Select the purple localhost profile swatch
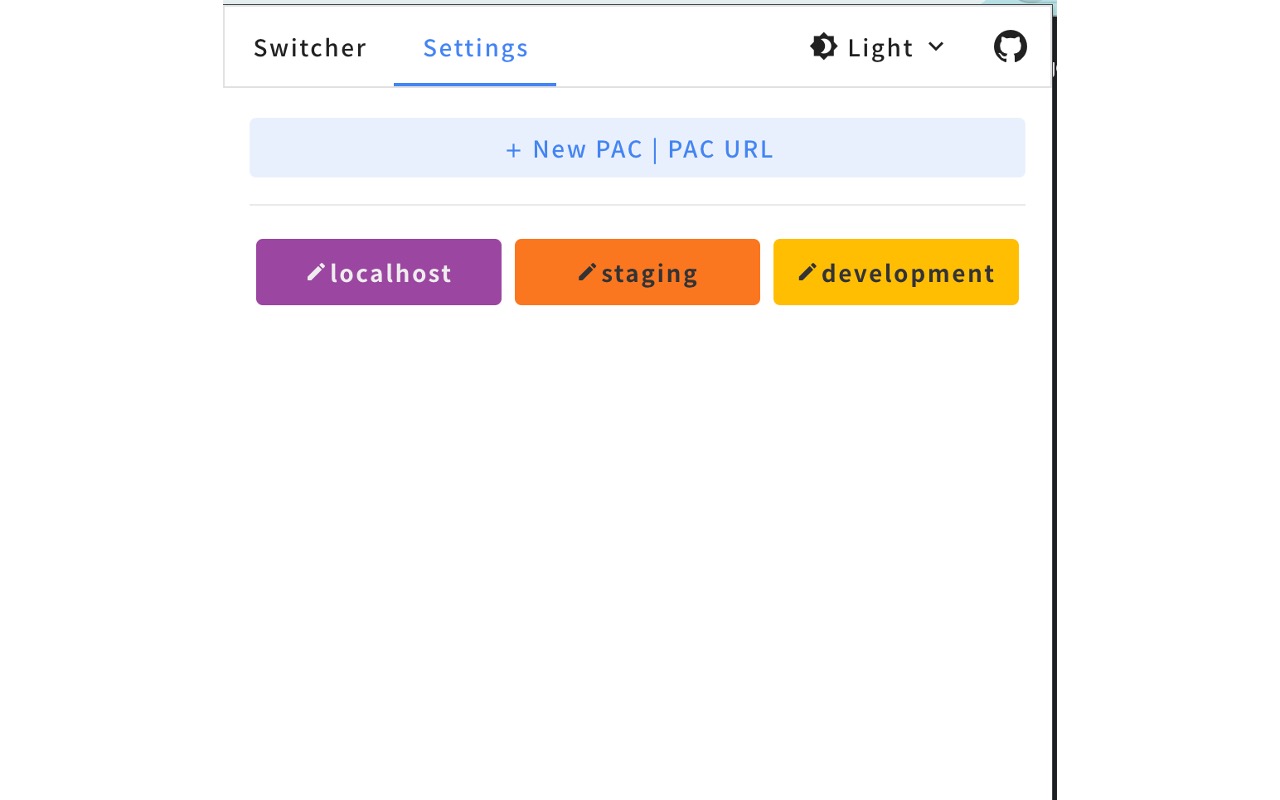This screenshot has width=1280, height=800. pyautogui.click(x=378, y=271)
